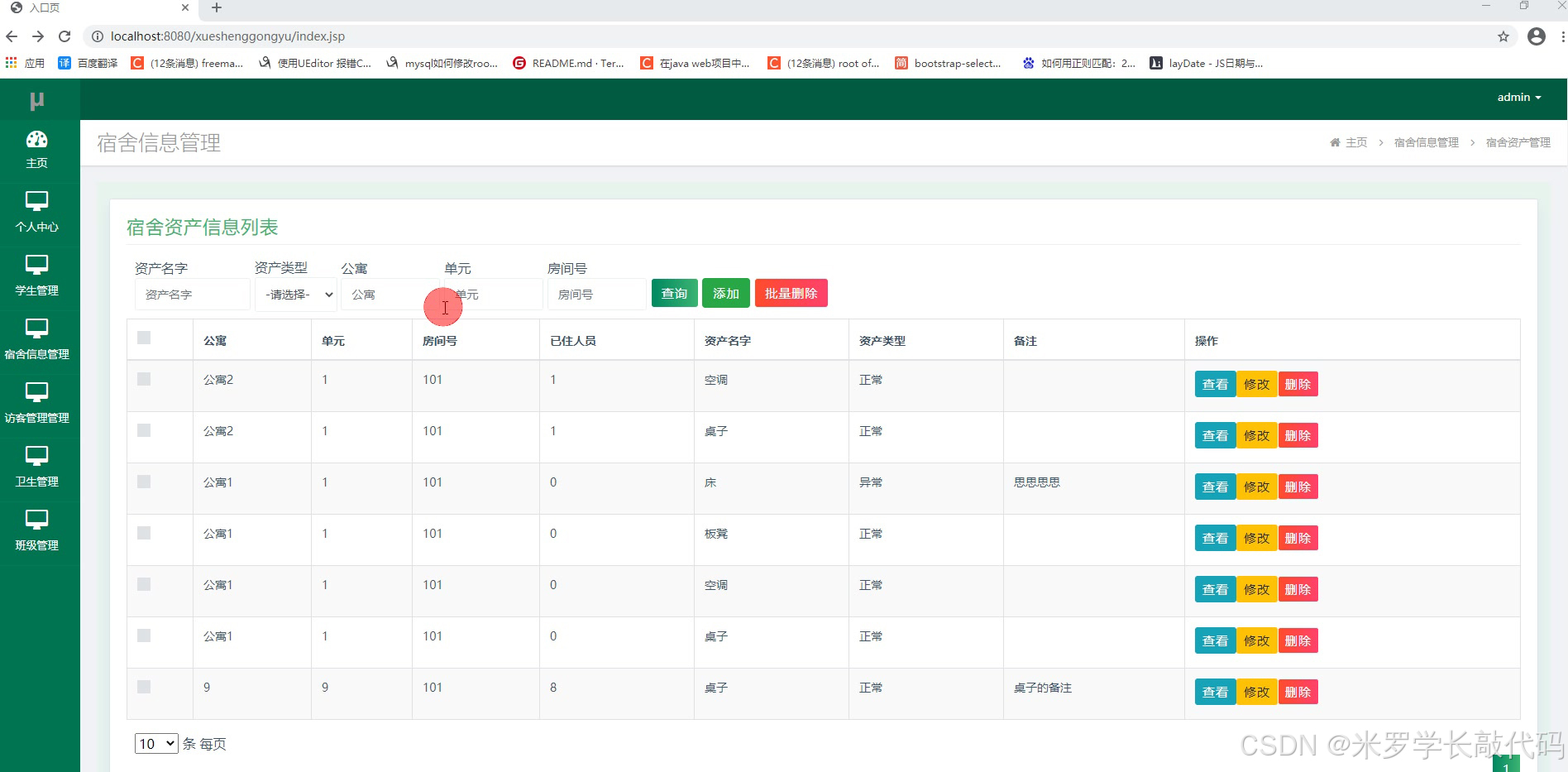This screenshot has height=772, width=1568.
Task: Focus the 公寓 filter input field
Action: (390, 295)
